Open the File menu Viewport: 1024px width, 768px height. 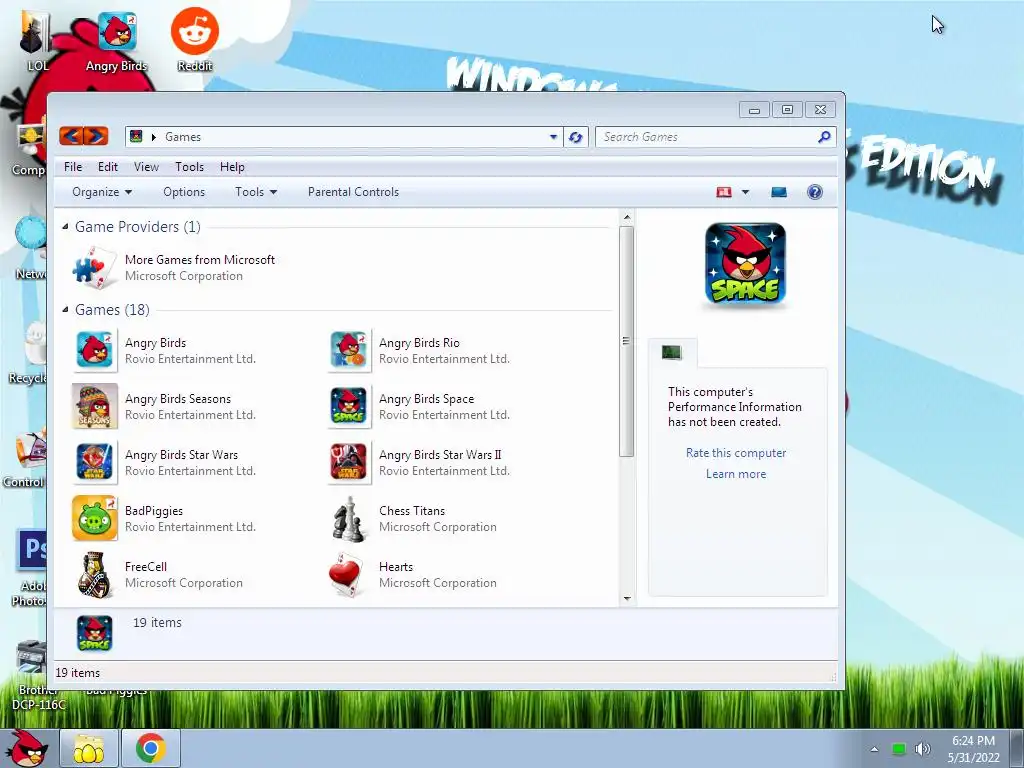click(x=73, y=167)
